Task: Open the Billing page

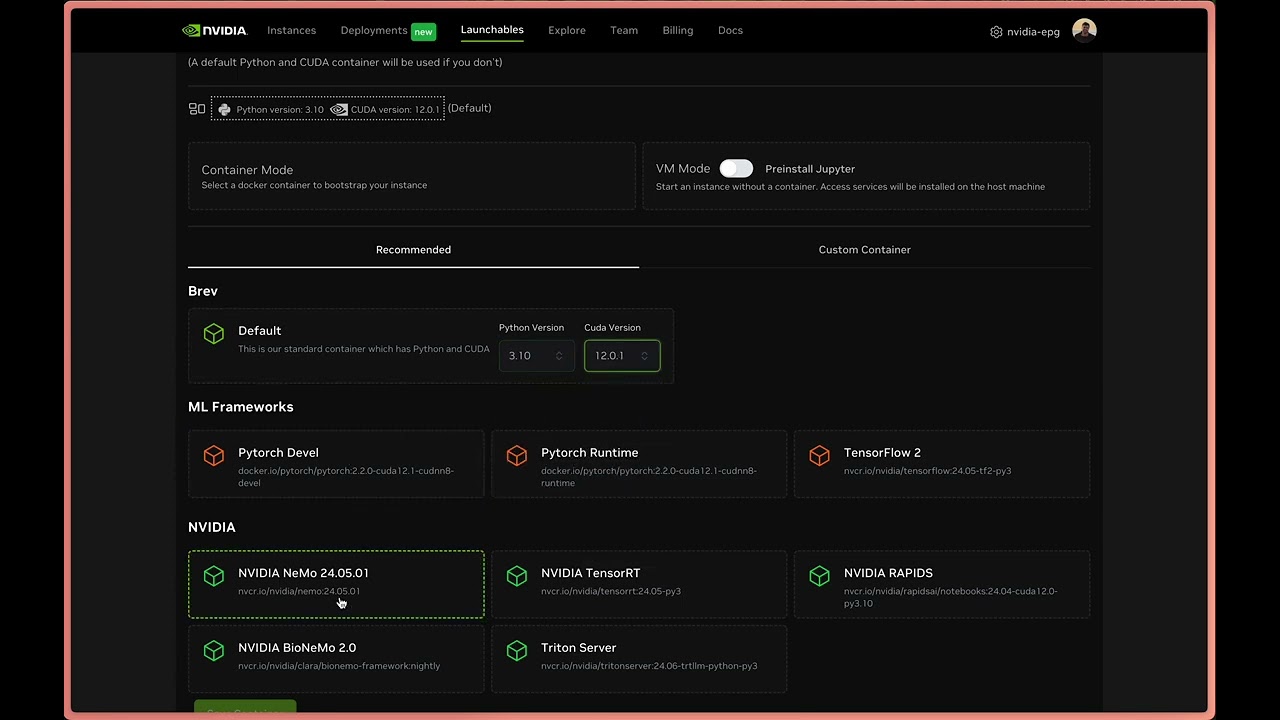Action: point(678,30)
